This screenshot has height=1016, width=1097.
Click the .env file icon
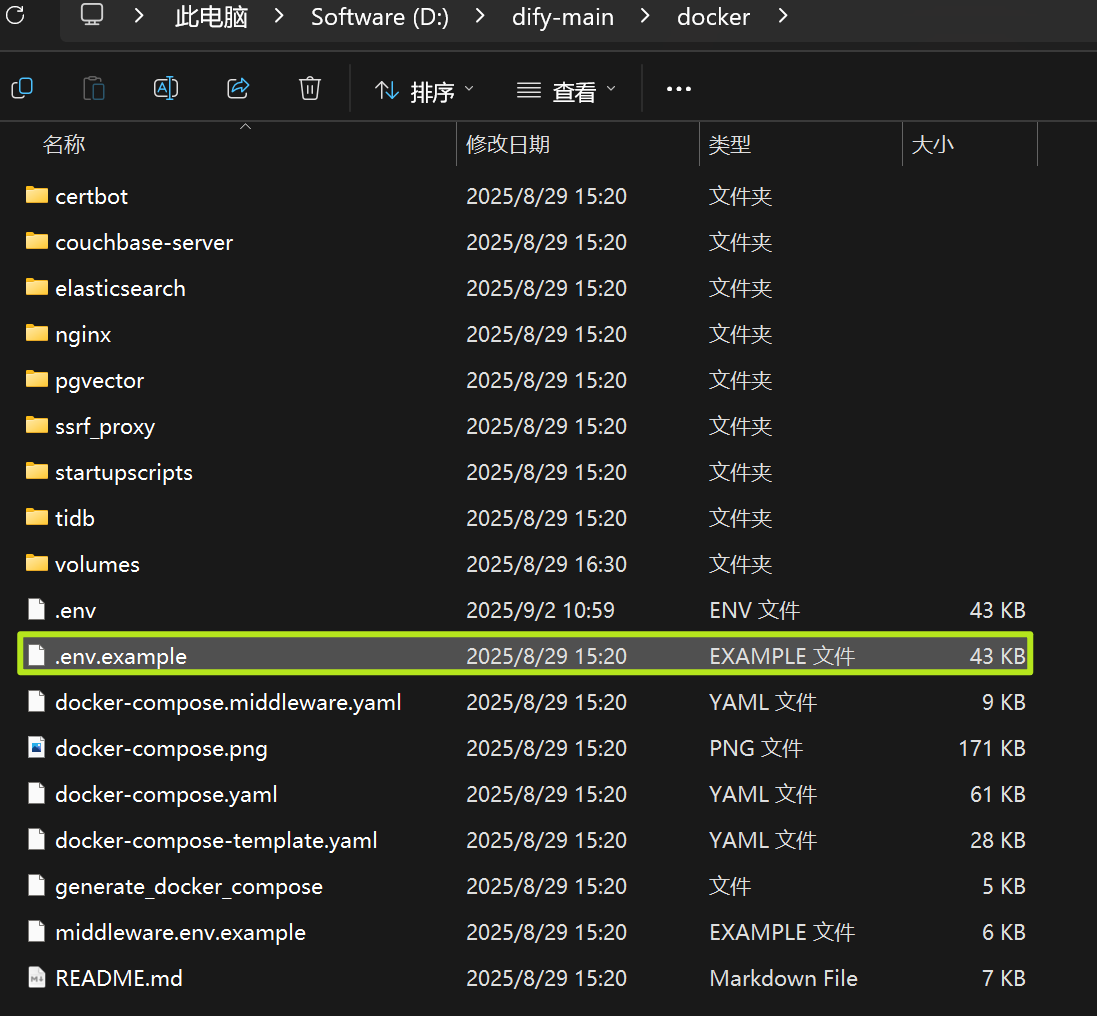(36, 609)
